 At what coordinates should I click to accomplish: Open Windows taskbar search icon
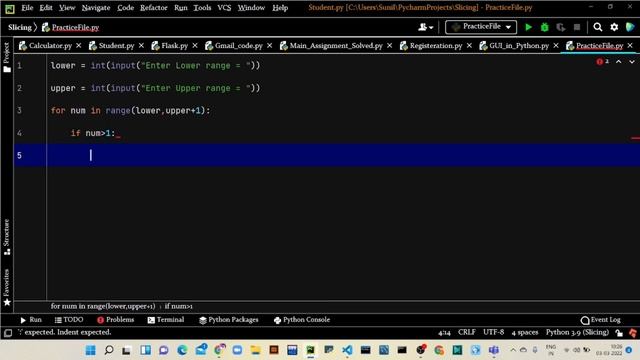point(109,350)
